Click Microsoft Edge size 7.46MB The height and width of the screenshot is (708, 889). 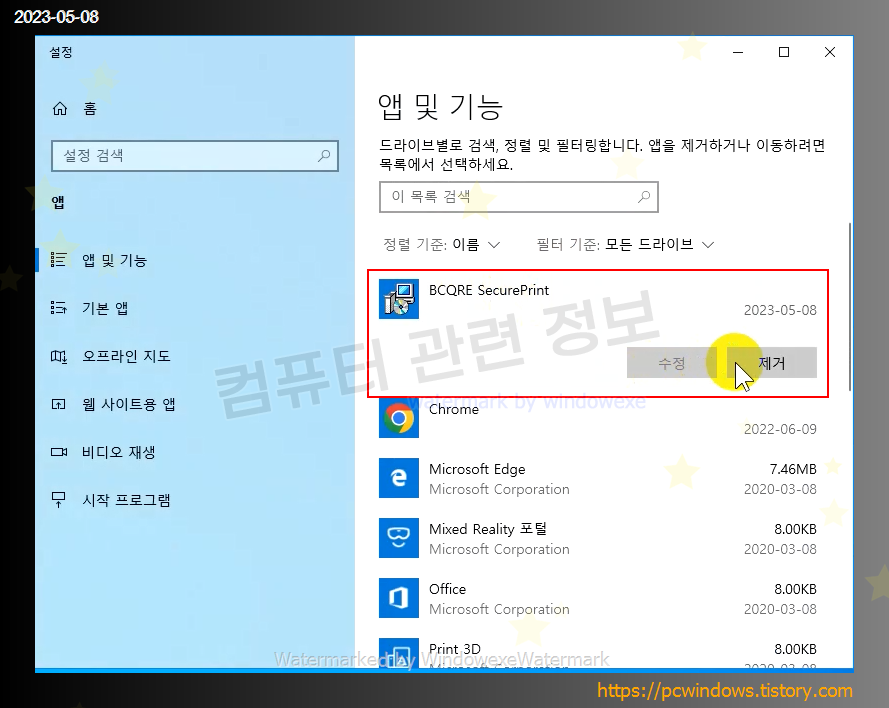point(793,469)
